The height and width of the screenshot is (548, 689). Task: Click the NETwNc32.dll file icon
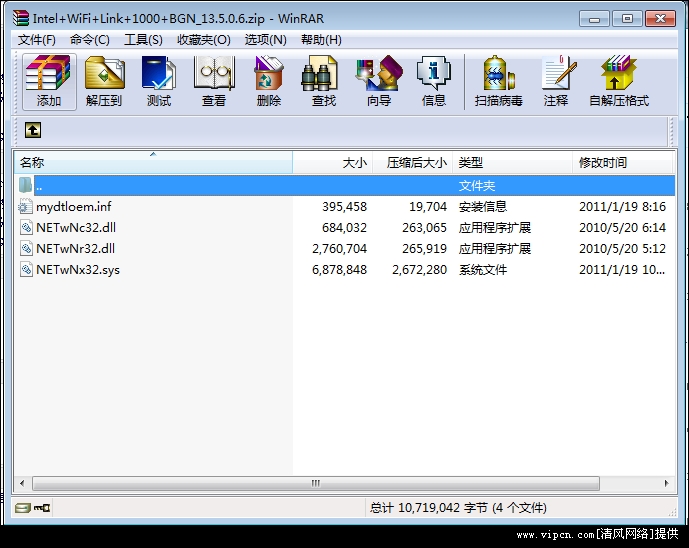click(25, 228)
